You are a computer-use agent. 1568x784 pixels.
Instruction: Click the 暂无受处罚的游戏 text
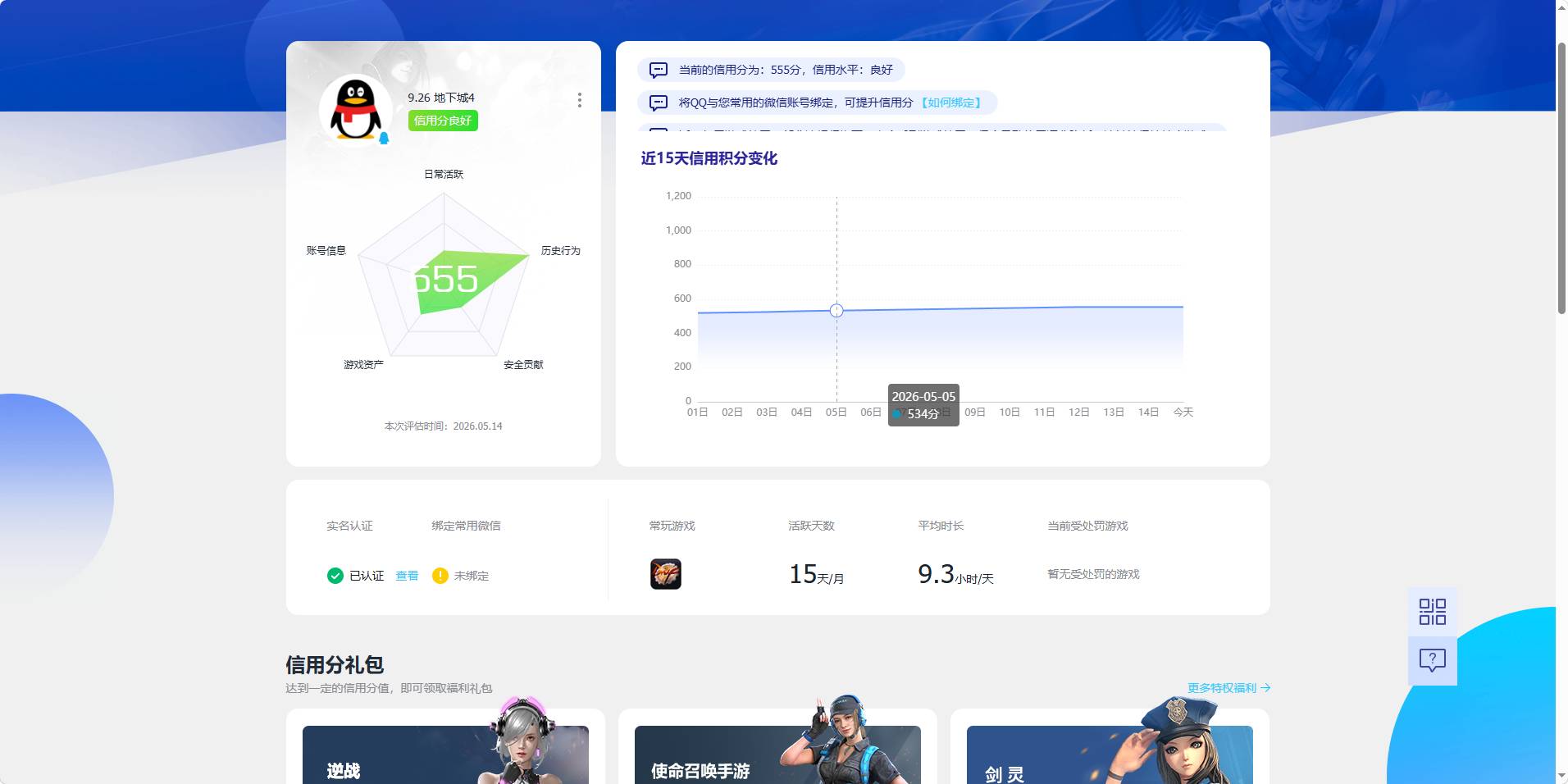coord(1093,574)
